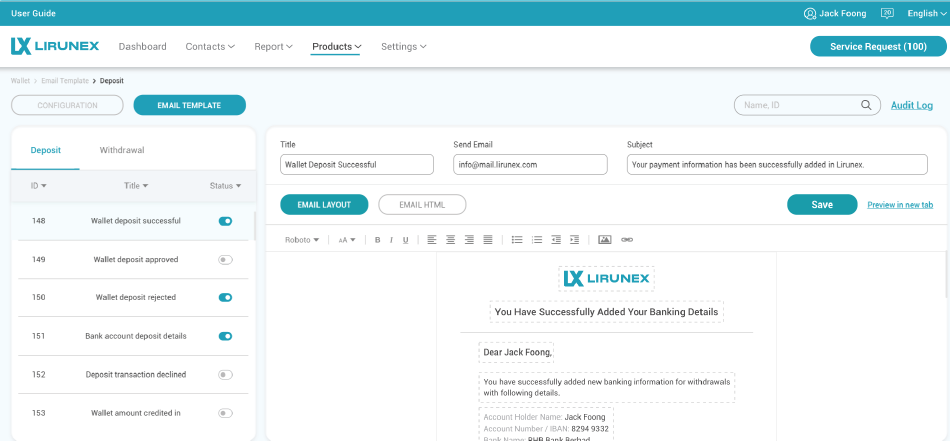Select the Email Template tab
This screenshot has height=441, width=950.
[x=190, y=105]
